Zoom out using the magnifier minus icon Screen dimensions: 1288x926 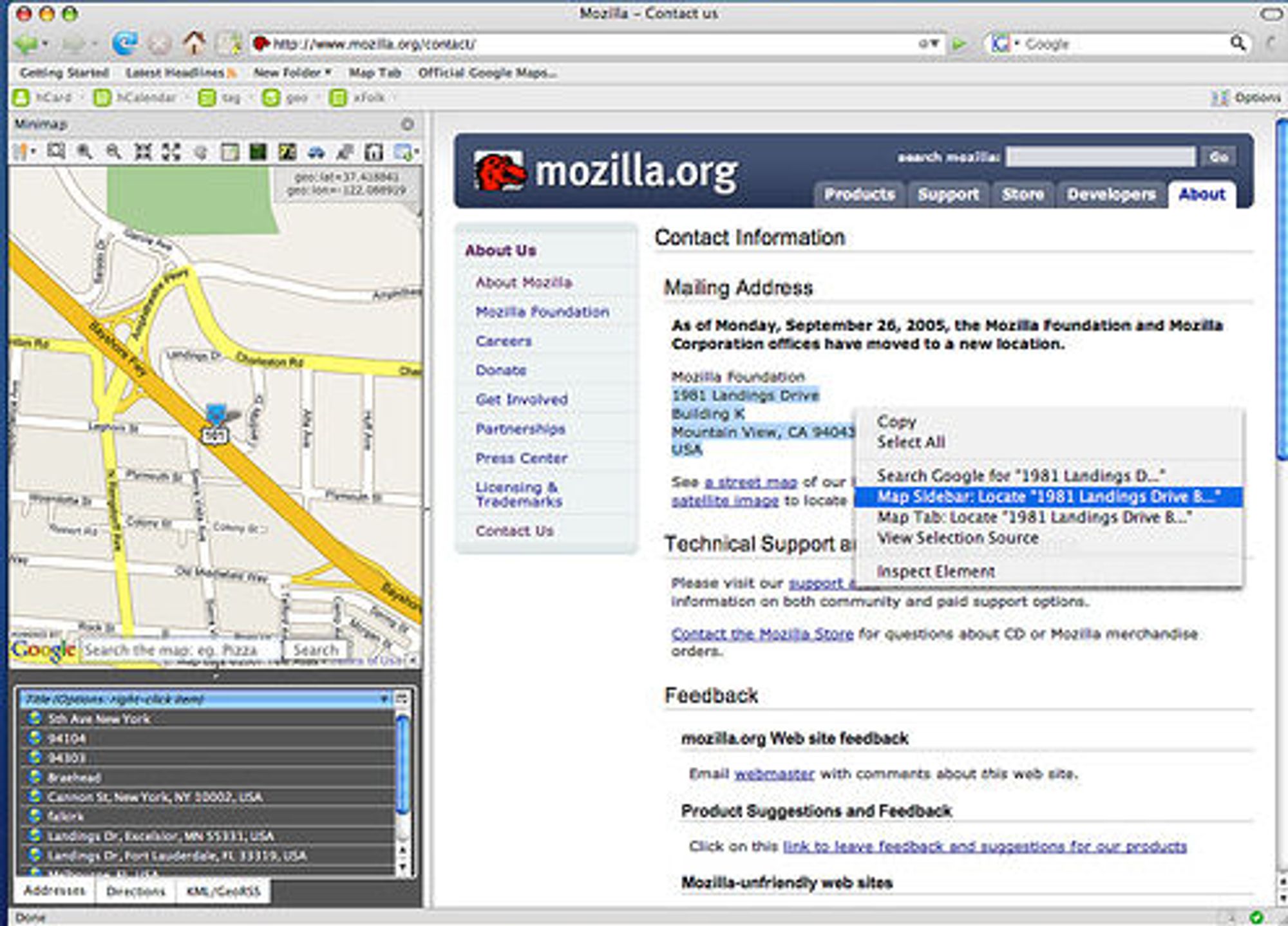pyautogui.click(x=113, y=152)
